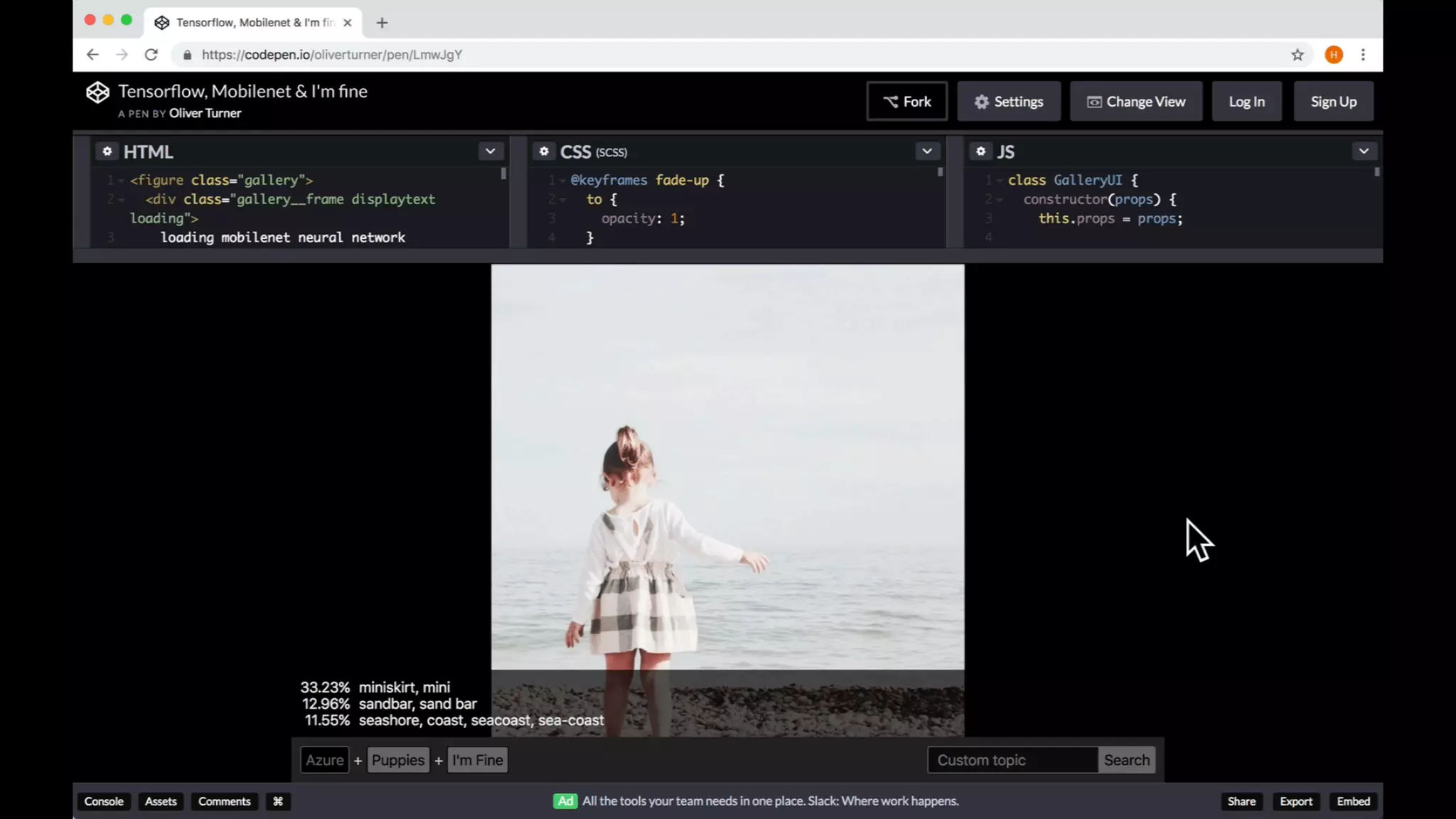Viewport: 1456px width, 819px height.
Task: Bookmark page with star icon
Action: 1297,55
